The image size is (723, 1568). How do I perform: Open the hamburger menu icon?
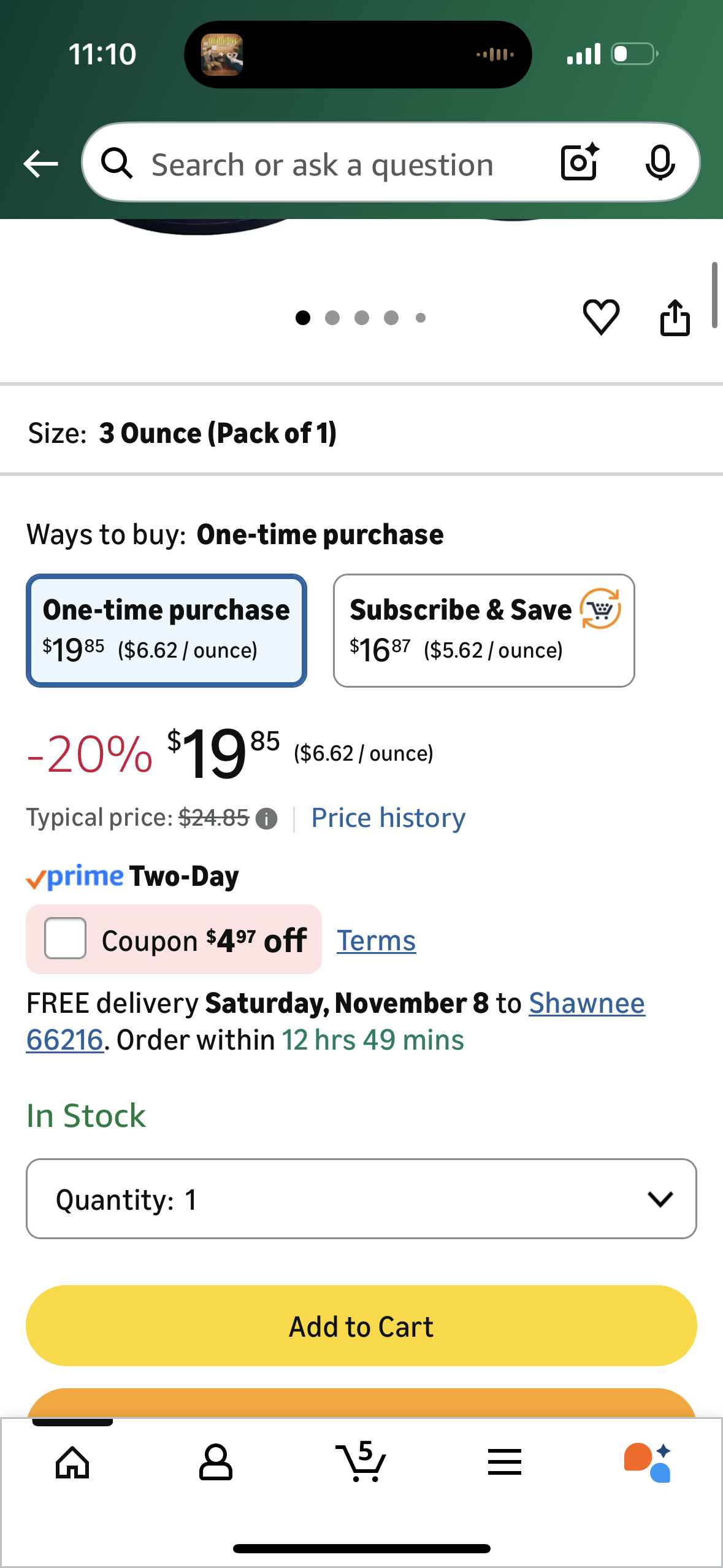(x=505, y=1462)
